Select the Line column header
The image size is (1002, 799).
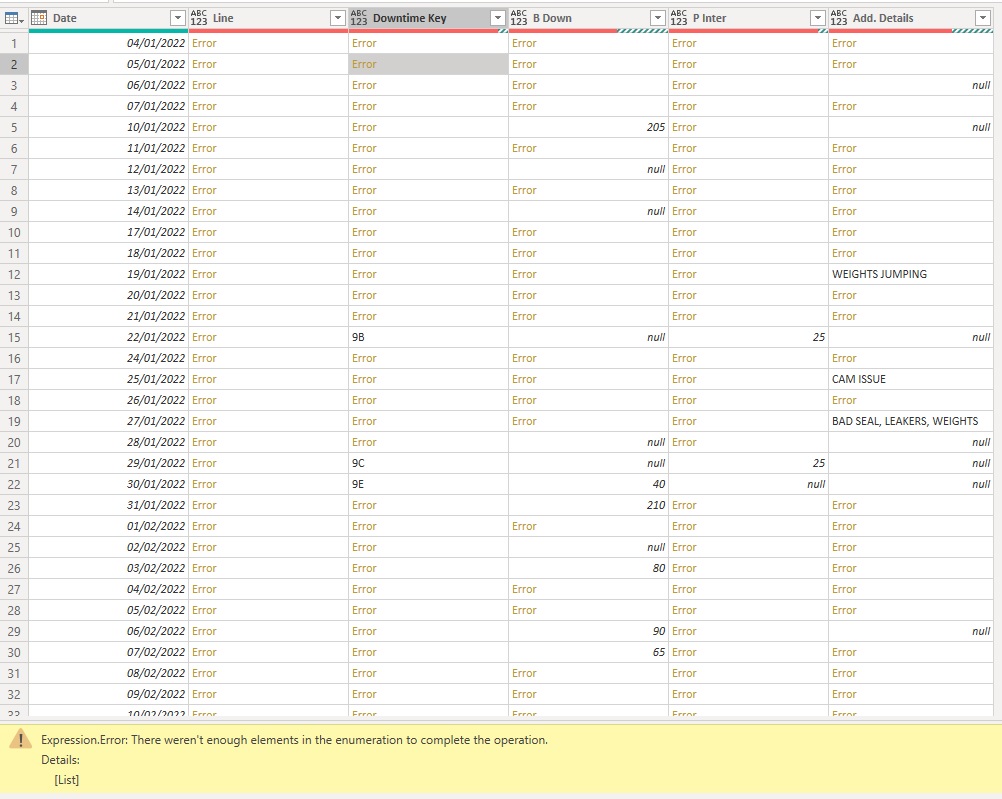tap(268, 18)
